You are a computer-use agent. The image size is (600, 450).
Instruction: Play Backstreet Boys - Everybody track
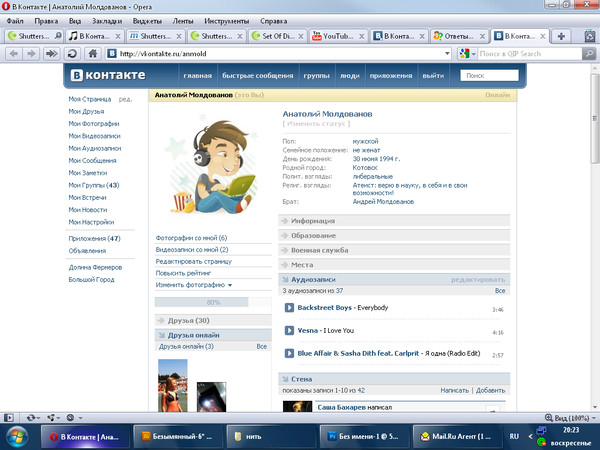pos(289,308)
